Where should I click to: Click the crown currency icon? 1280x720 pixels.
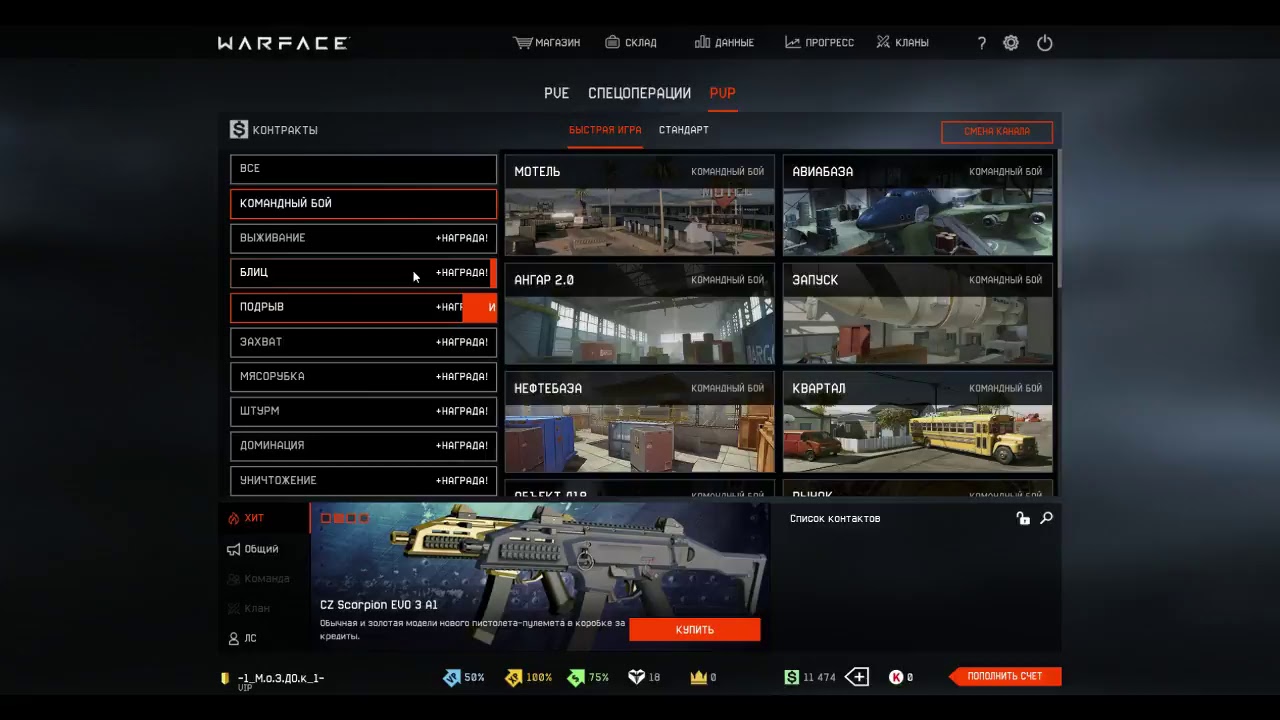(x=699, y=678)
